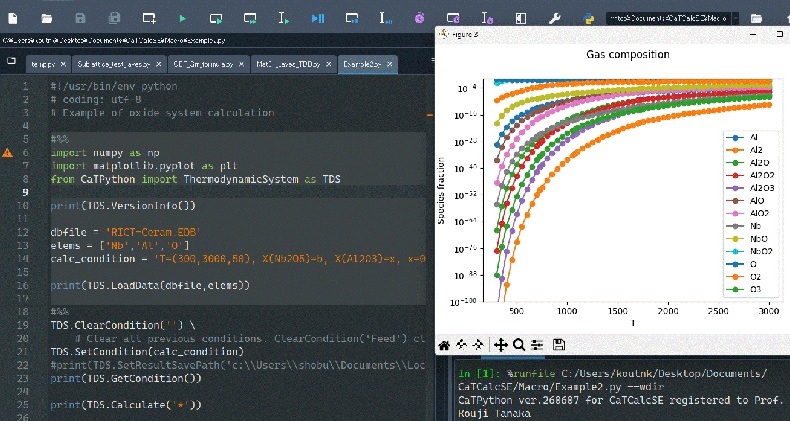Screen dimensions: 790x421
Task: Run the profiler stopwatch icon
Action: click(x=420, y=19)
